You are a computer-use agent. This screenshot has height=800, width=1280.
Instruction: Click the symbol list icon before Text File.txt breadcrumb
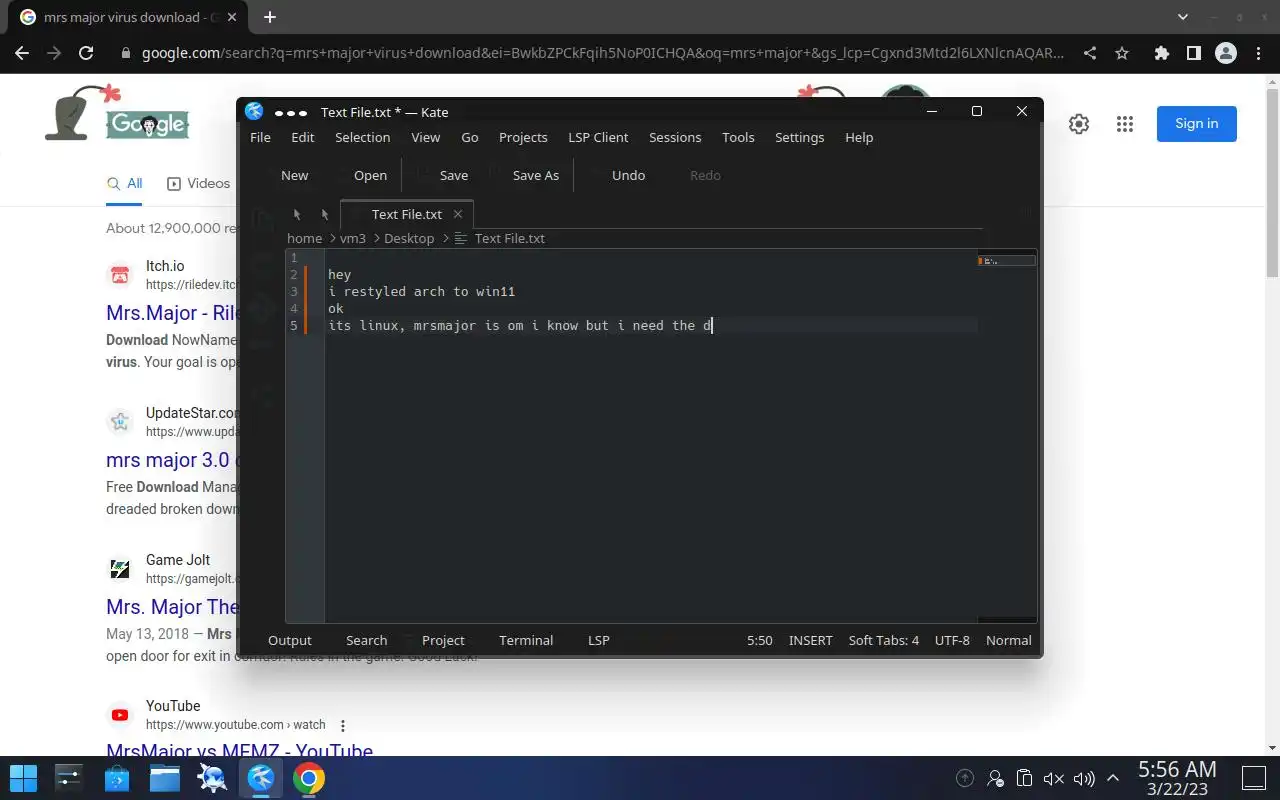(461, 238)
